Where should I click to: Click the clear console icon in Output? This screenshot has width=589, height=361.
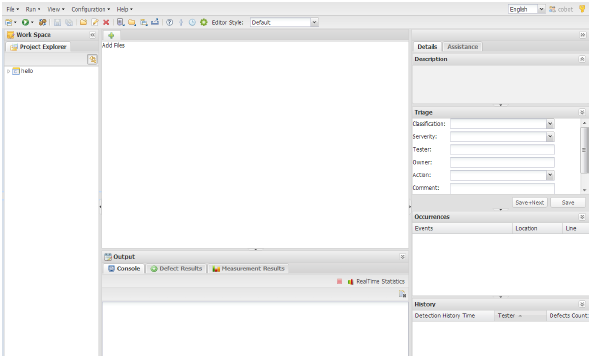402,294
